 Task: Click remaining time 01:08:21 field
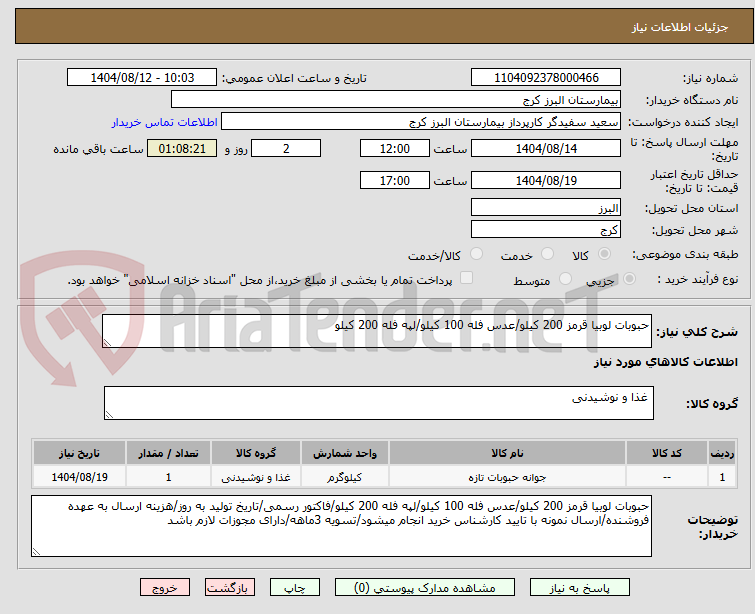click(182, 148)
